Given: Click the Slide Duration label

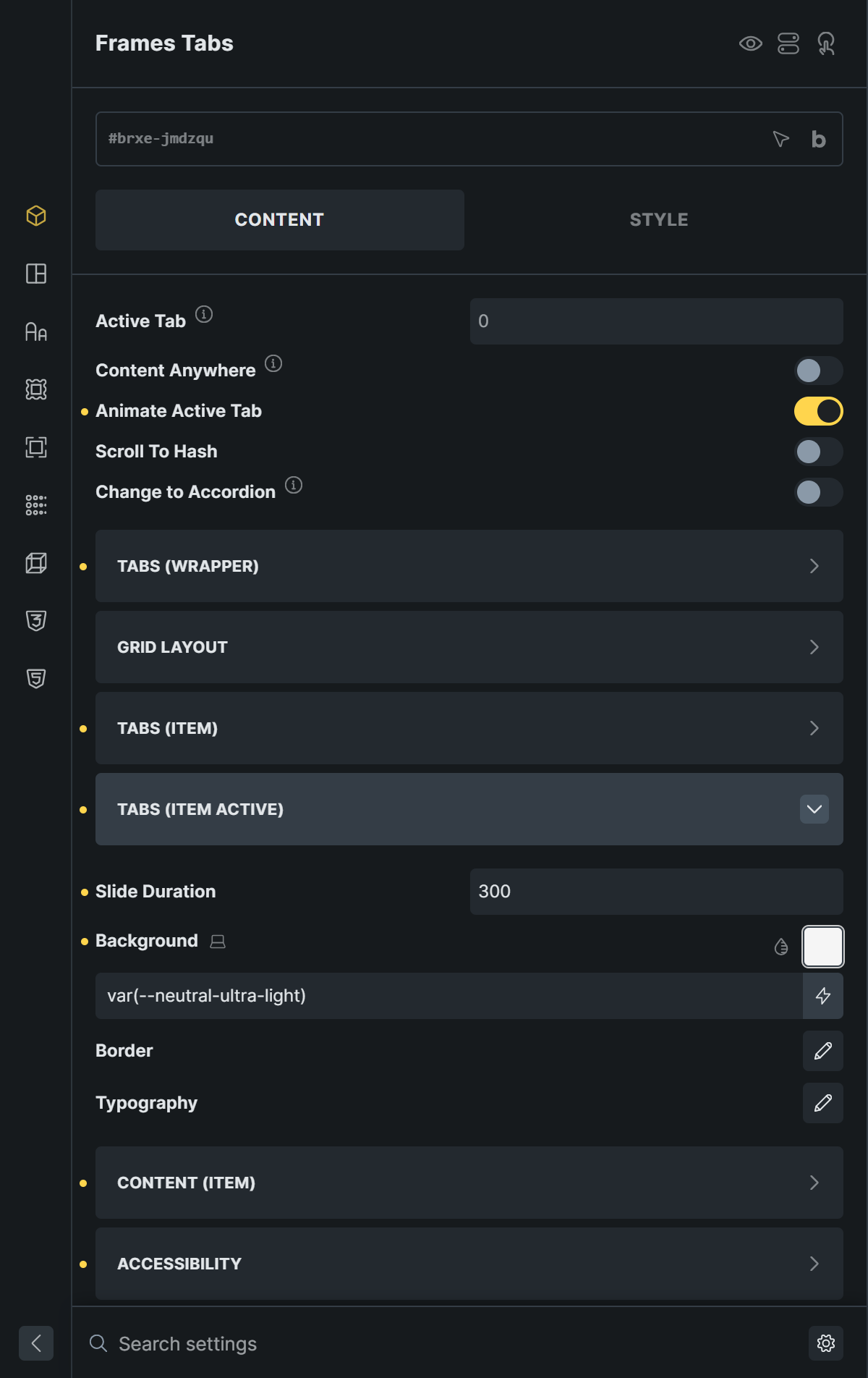Looking at the screenshot, I should point(156,892).
